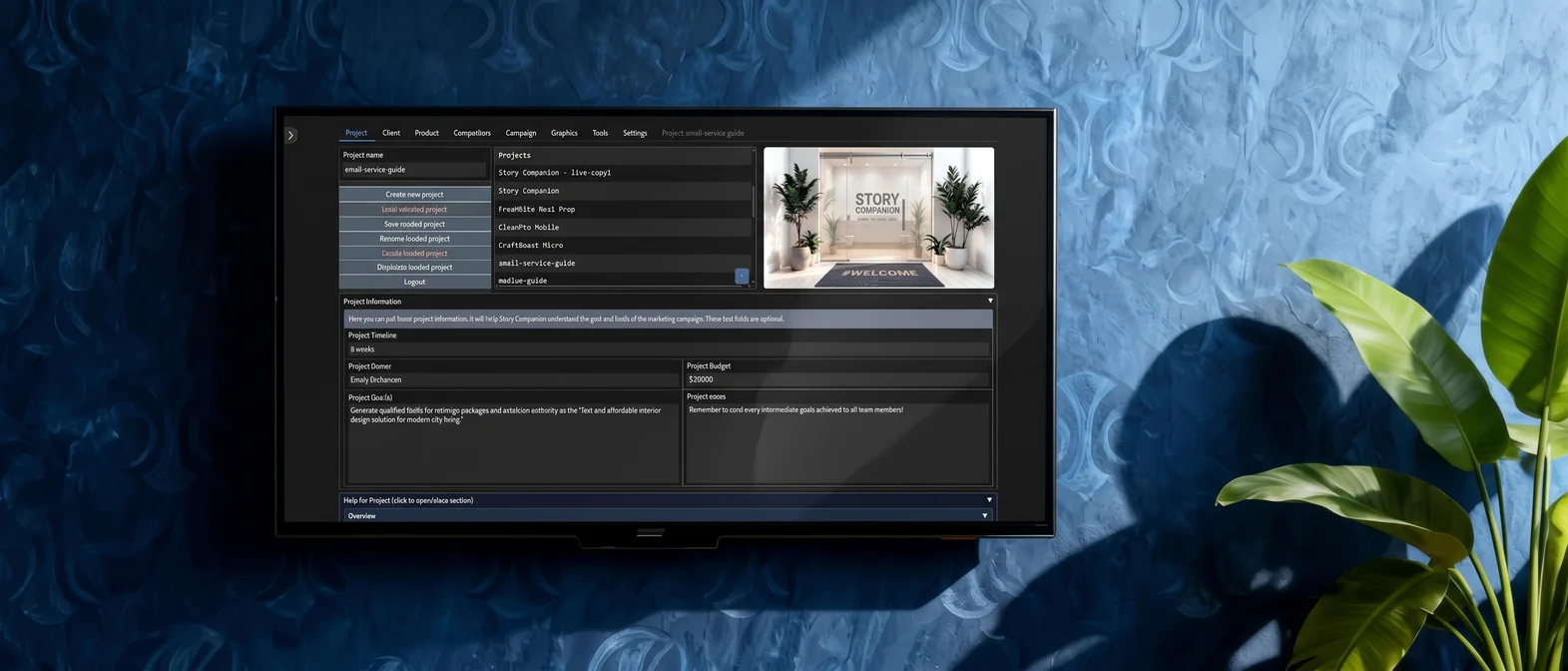Click the project notes text area with Remember text
Image resolution: width=1568 pixels, height=671 pixels.
(x=837, y=443)
